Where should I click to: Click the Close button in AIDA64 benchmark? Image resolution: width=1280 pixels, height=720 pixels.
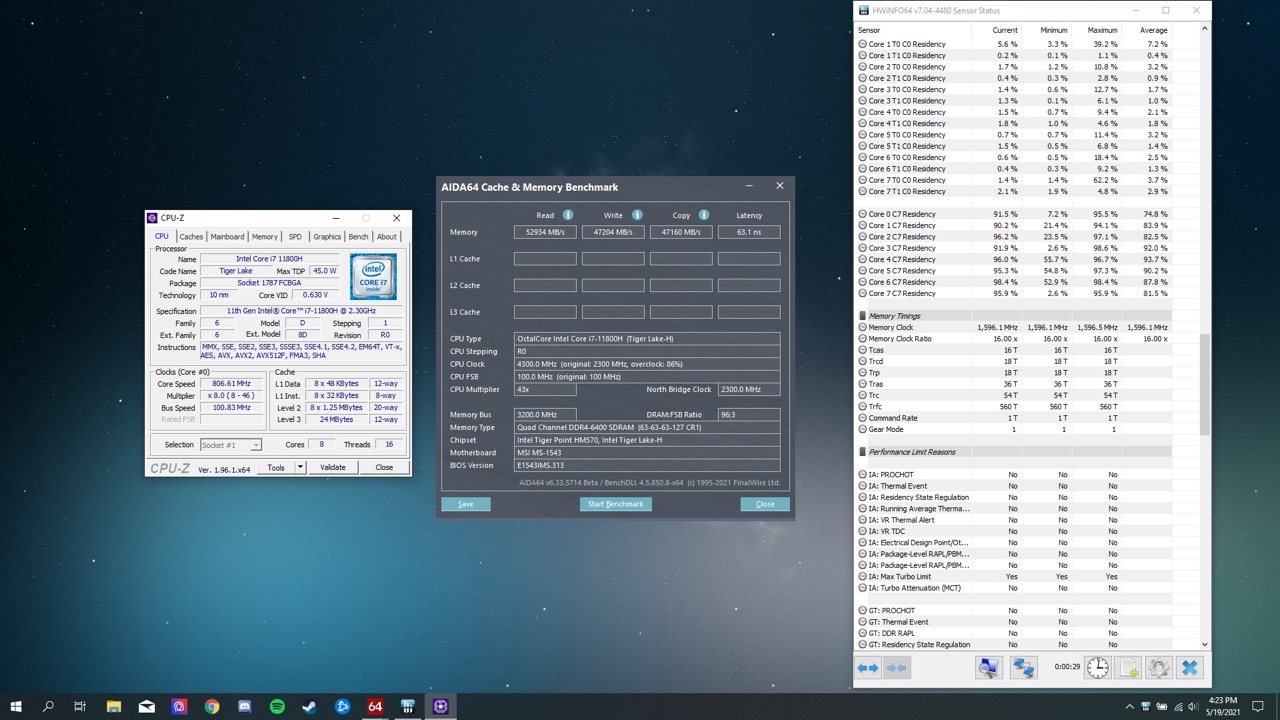coord(765,504)
